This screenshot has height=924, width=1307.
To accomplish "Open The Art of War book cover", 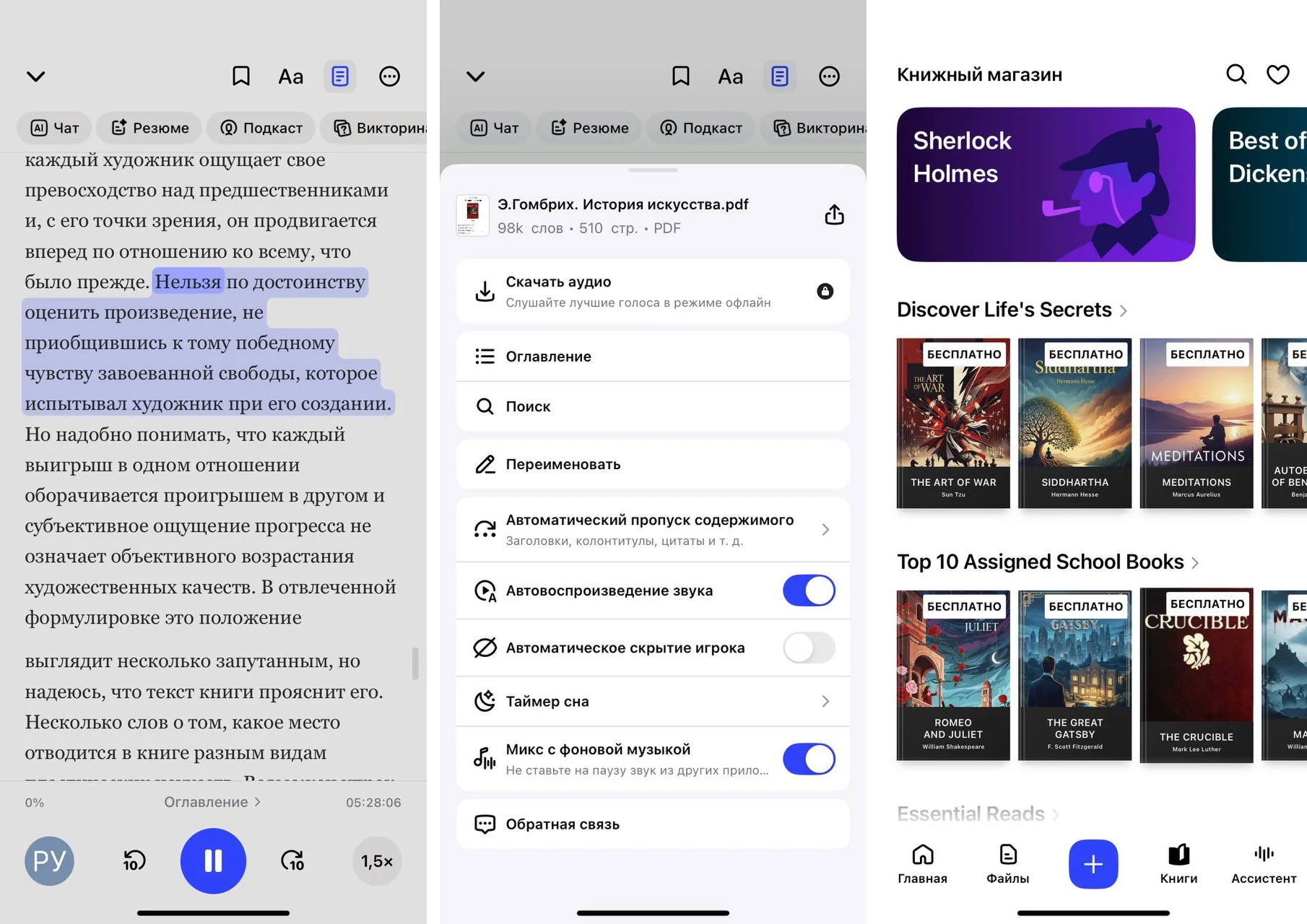I will (953, 423).
